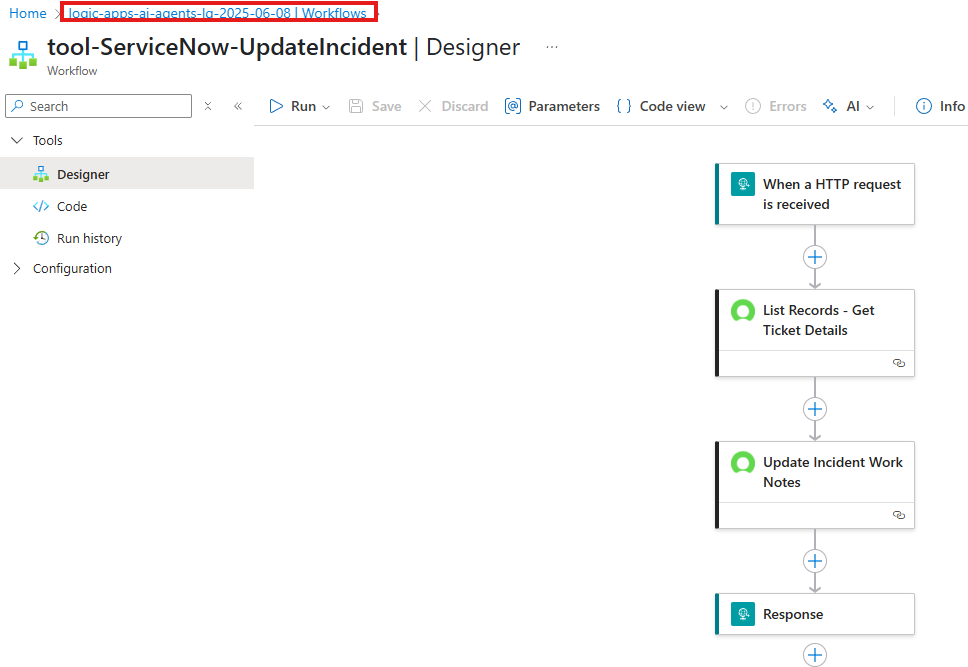Click the workflow icon beside the title
The width and height of the screenshot is (968, 667).
(23, 54)
